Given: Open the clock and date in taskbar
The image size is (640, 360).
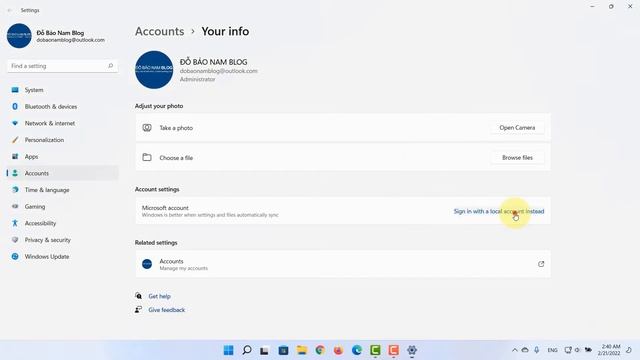Looking at the screenshot, I should [x=609, y=350].
